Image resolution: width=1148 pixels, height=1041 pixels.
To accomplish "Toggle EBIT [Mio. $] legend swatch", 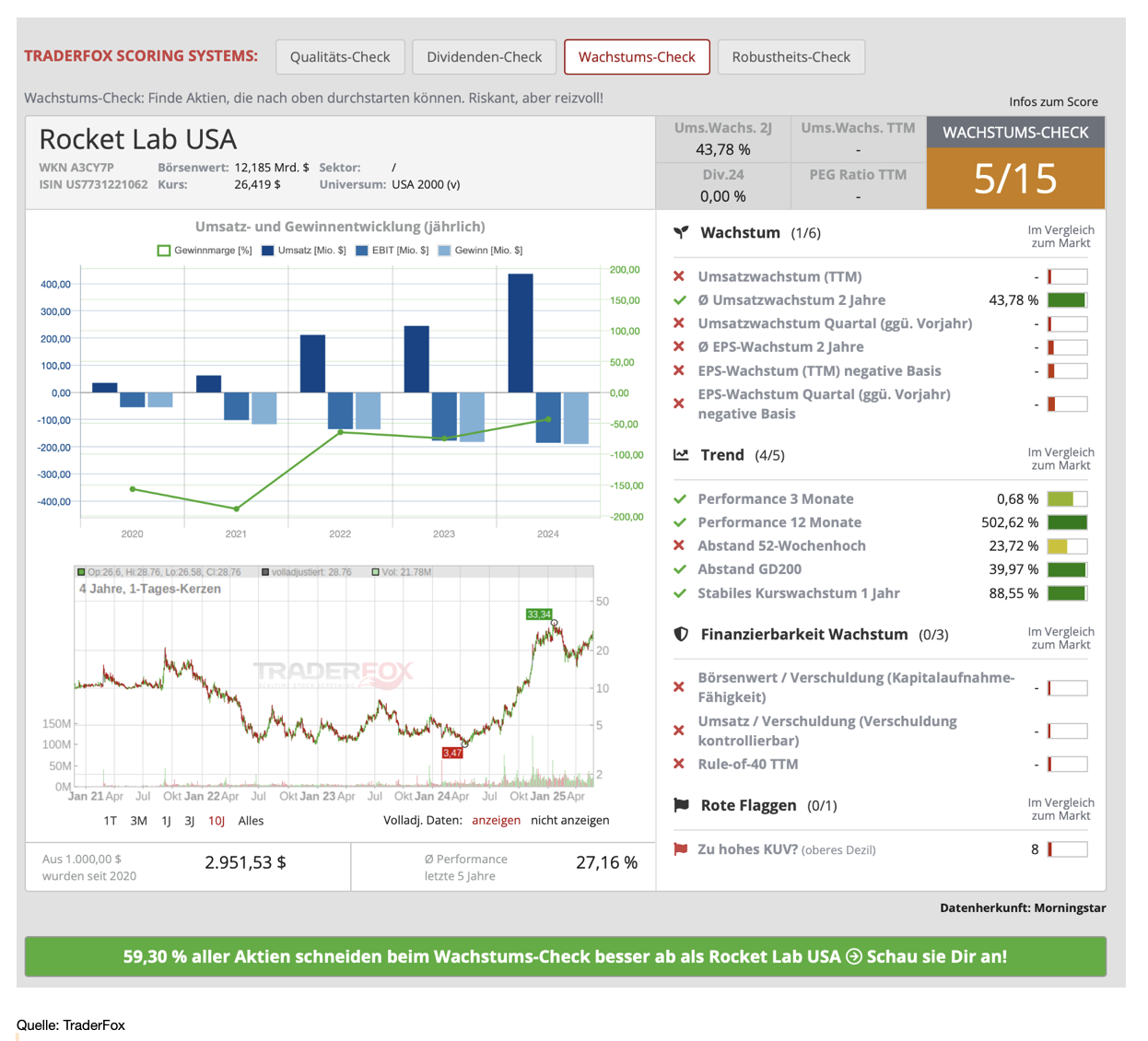I will [x=362, y=251].
